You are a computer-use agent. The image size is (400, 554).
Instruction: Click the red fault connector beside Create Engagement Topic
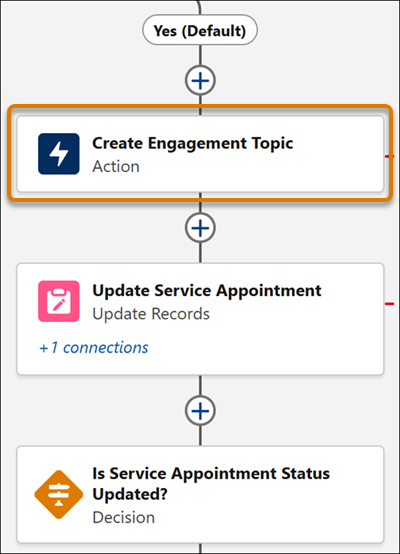(389, 156)
